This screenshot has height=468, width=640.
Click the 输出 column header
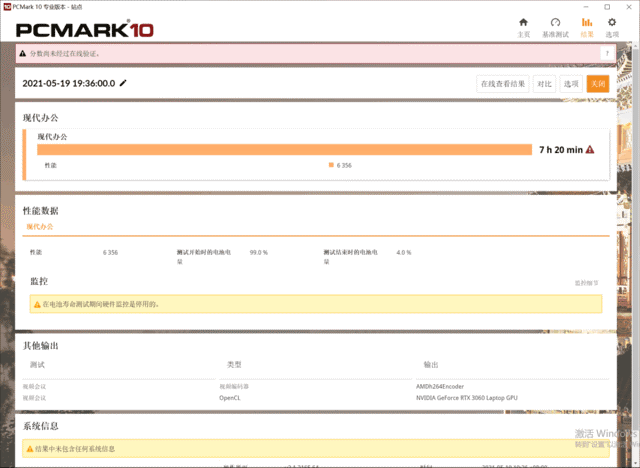pos(431,365)
